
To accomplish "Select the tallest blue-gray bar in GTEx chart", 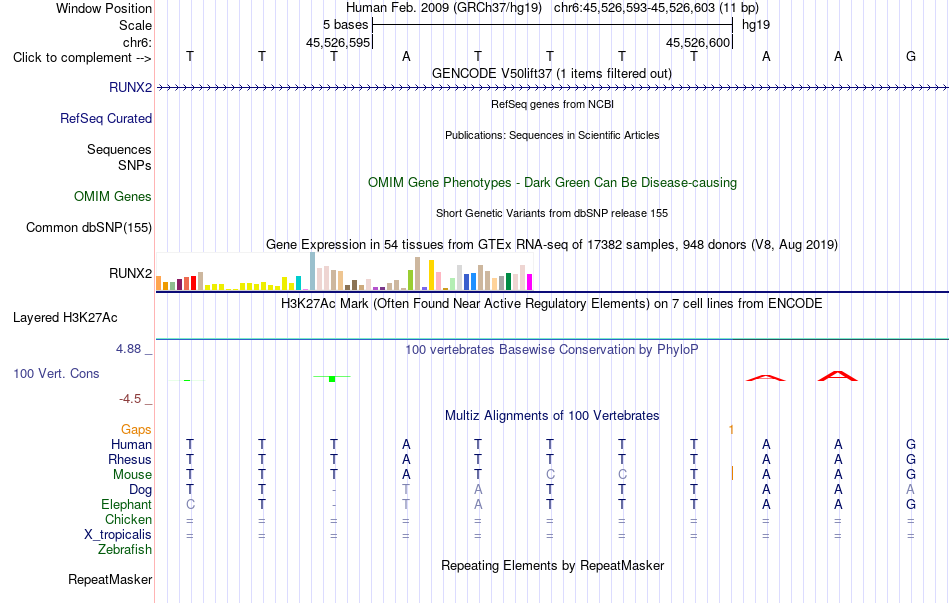I will (313, 272).
